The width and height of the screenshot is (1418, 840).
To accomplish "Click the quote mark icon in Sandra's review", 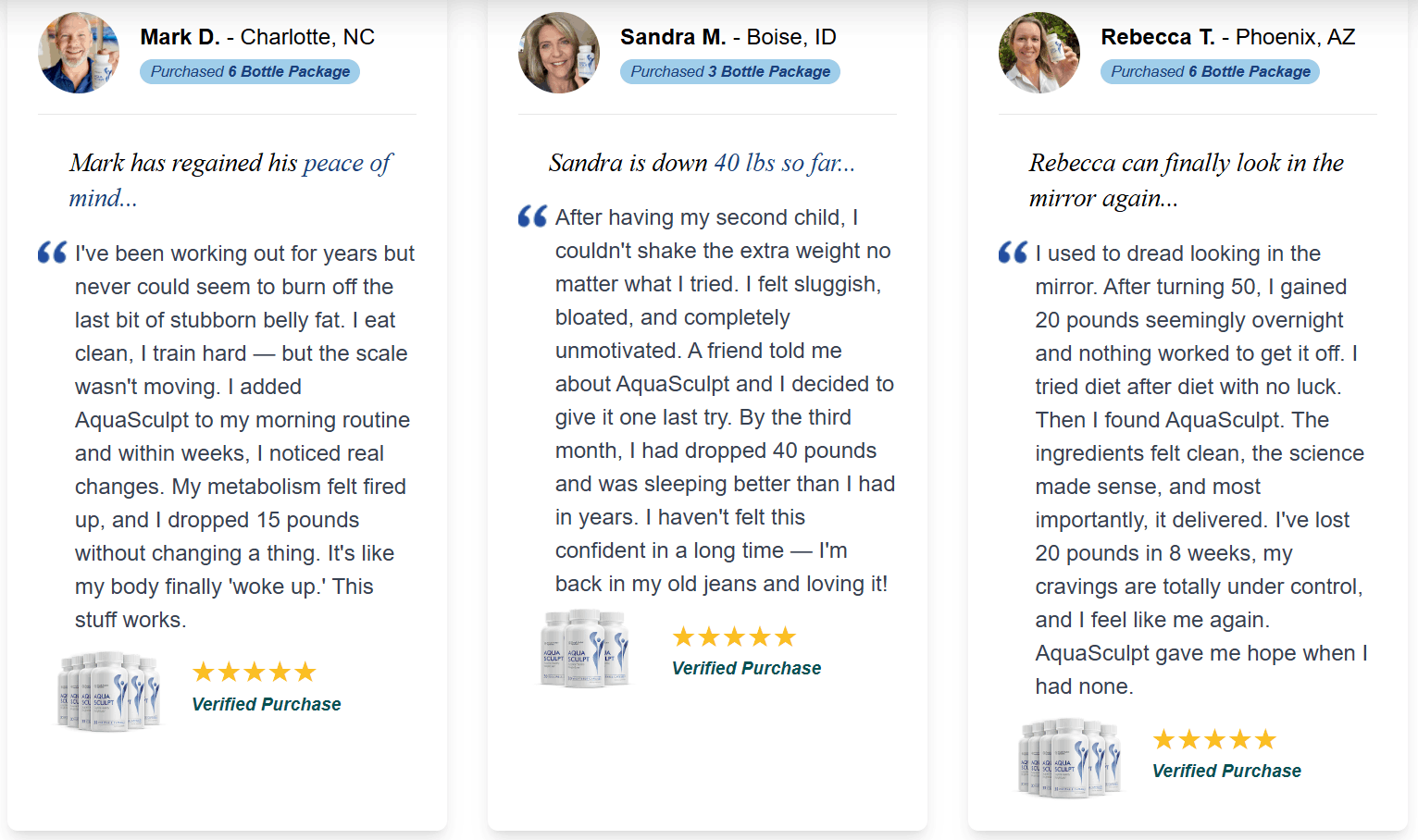I will (x=532, y=216).
